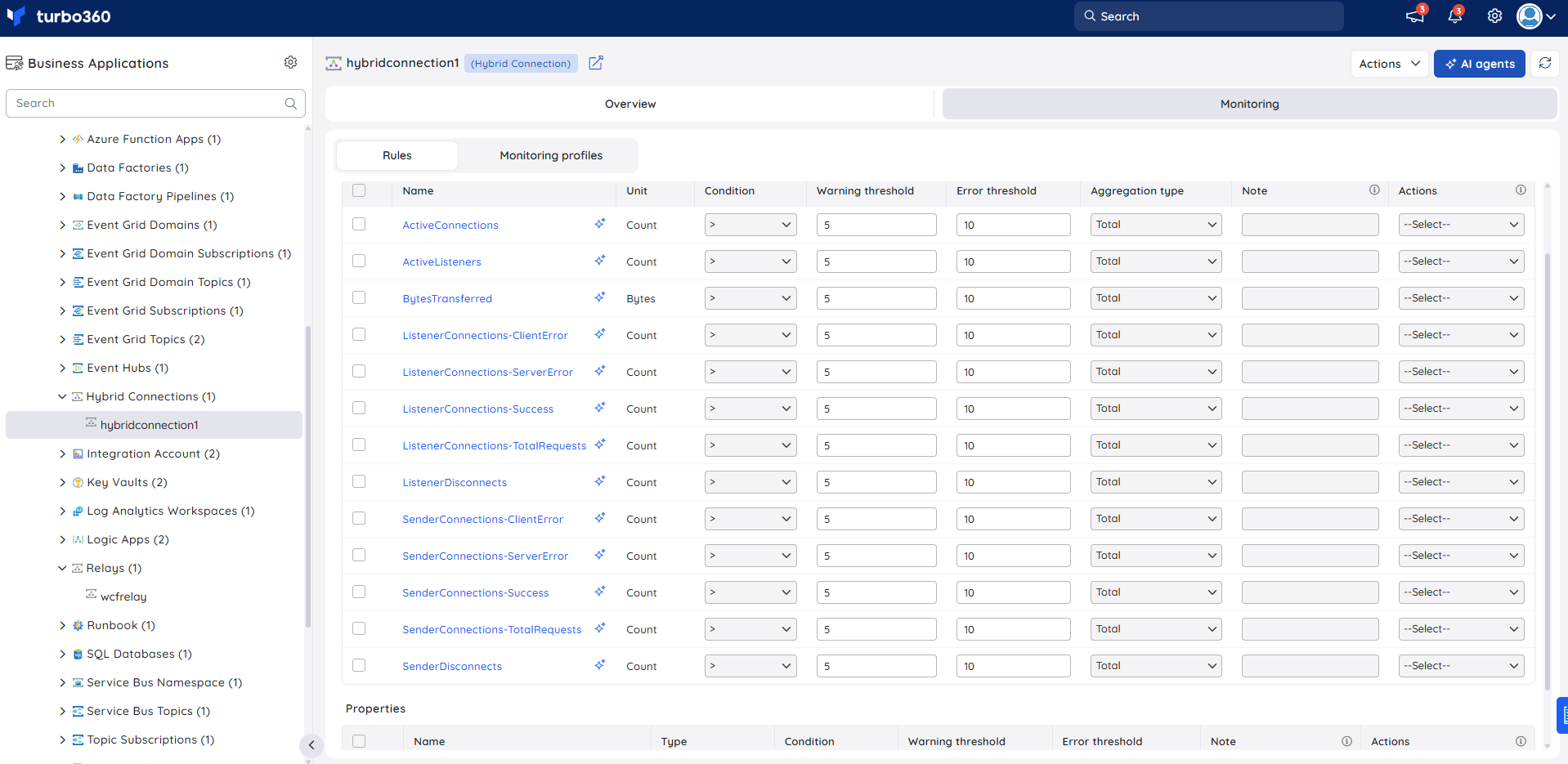Open the ActiveConnections metric link
Screen dimensions: 1568x764
pos(450,226)
